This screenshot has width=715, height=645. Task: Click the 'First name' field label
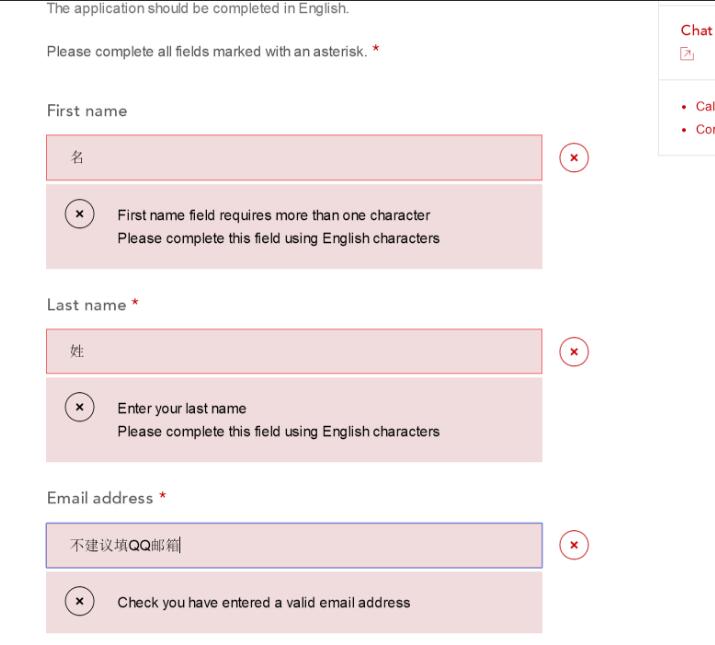pos(87,111)
